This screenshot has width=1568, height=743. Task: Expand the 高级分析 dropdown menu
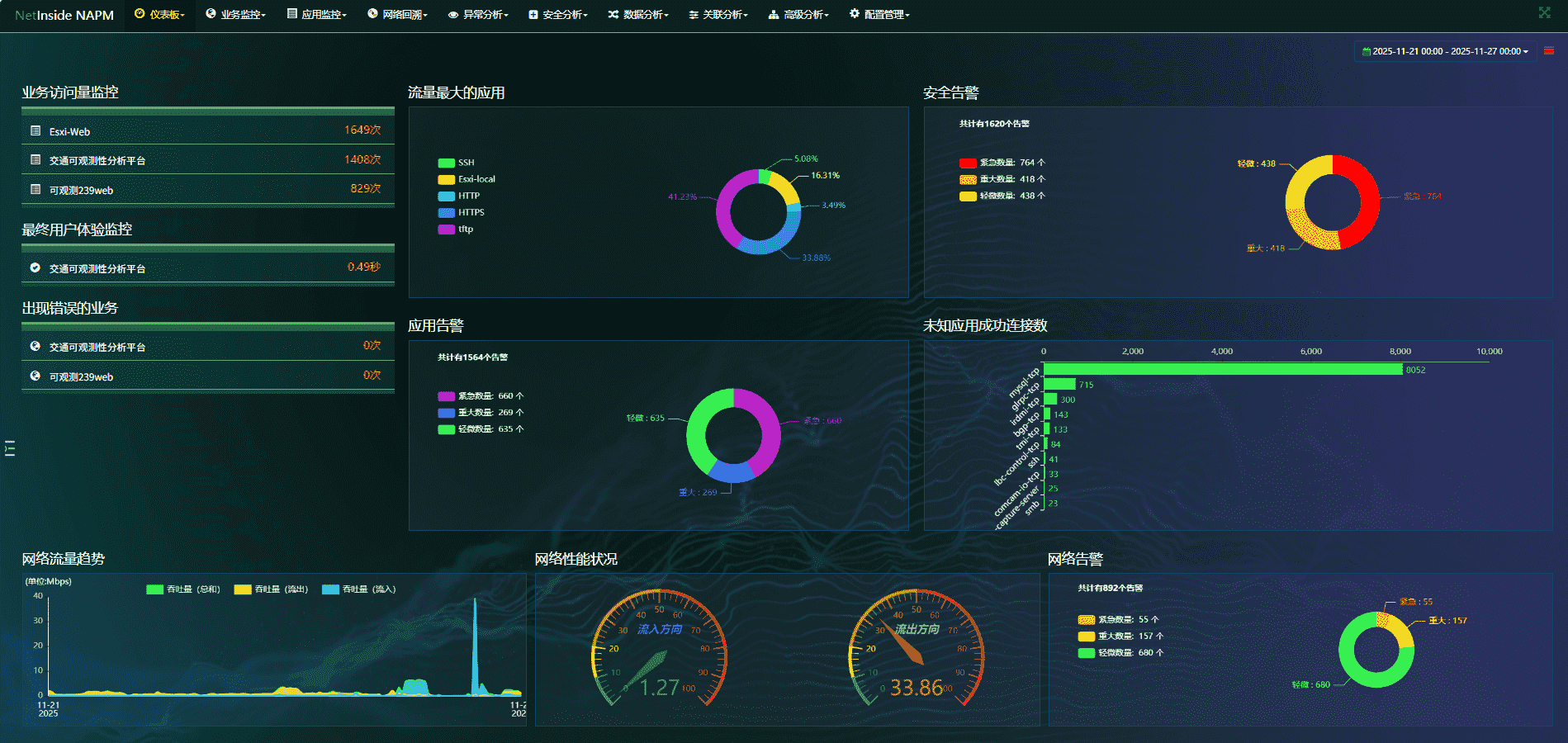click(798, 15)
